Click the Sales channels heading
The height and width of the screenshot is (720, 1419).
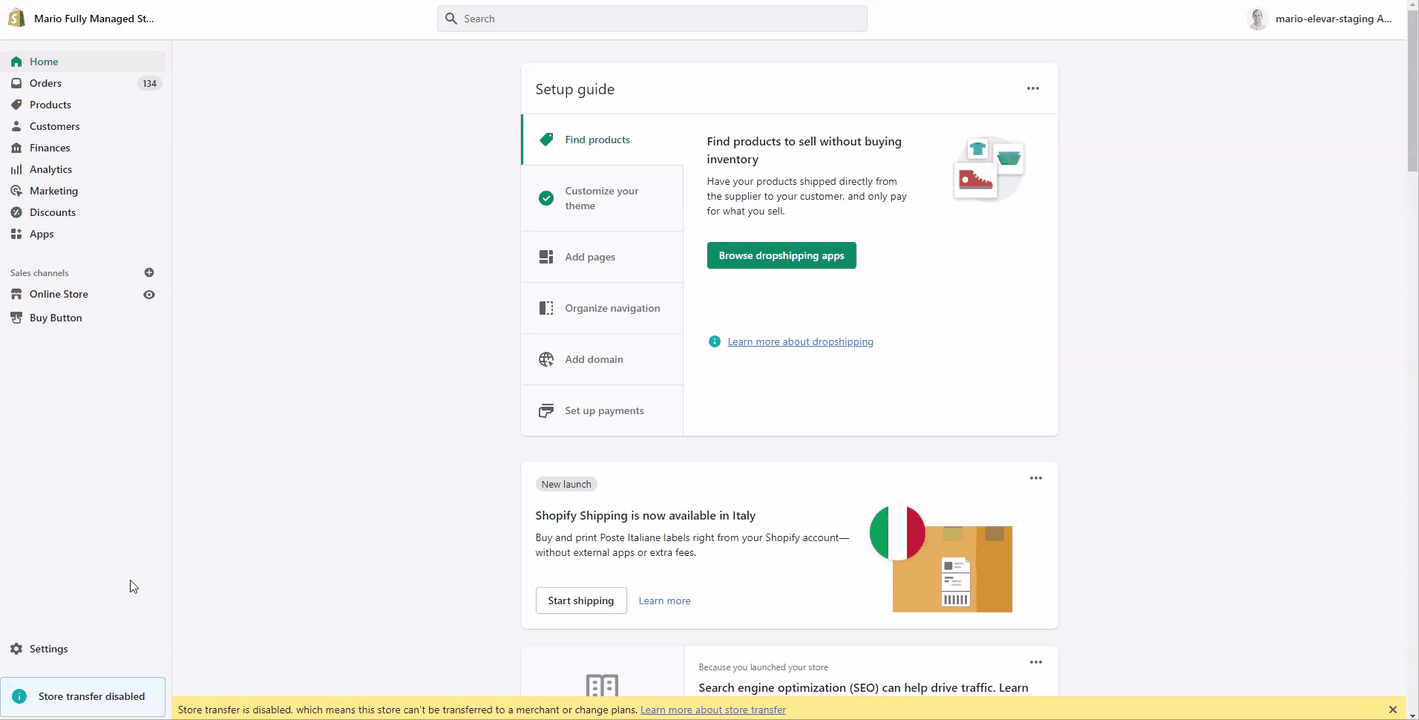(39, 273)
